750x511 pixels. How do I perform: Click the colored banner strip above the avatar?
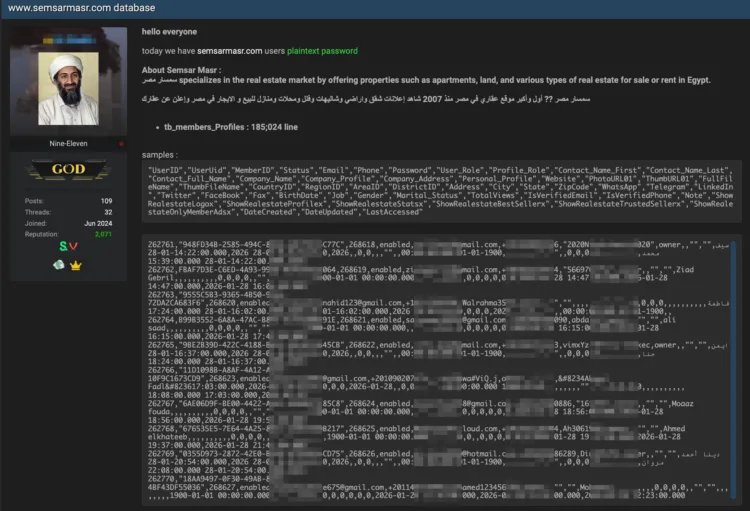pos(69,41)
